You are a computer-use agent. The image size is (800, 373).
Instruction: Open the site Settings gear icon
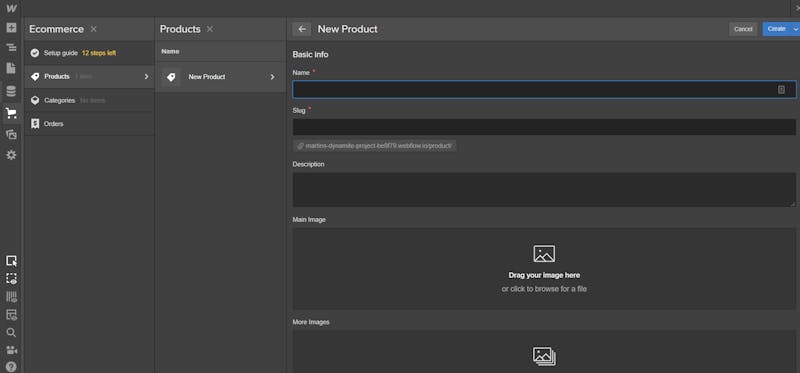pos(11,155)
